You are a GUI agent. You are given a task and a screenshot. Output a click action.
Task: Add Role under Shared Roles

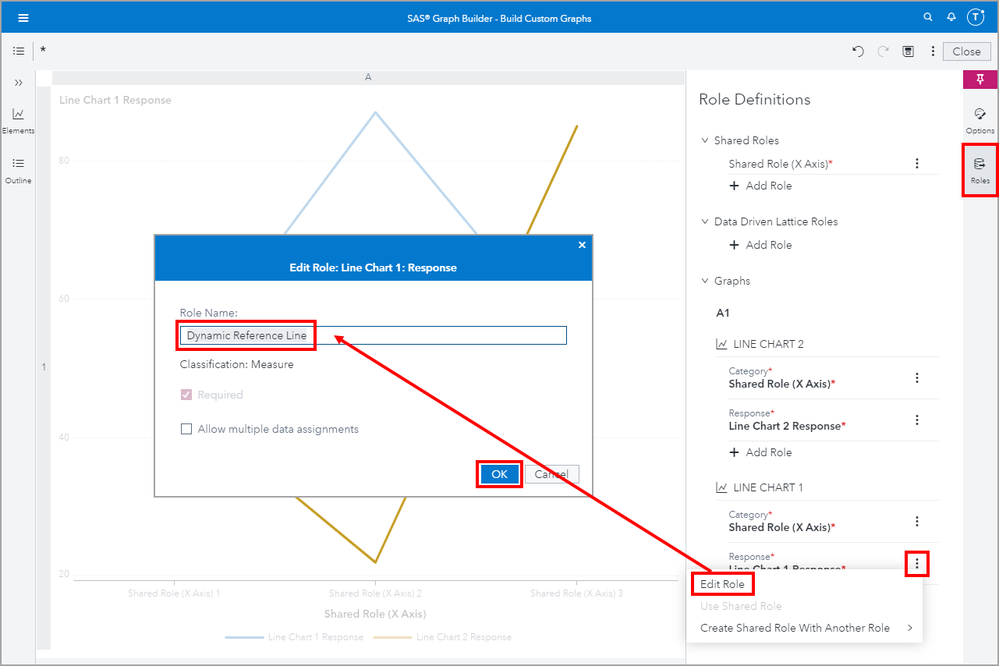(760, 185)
